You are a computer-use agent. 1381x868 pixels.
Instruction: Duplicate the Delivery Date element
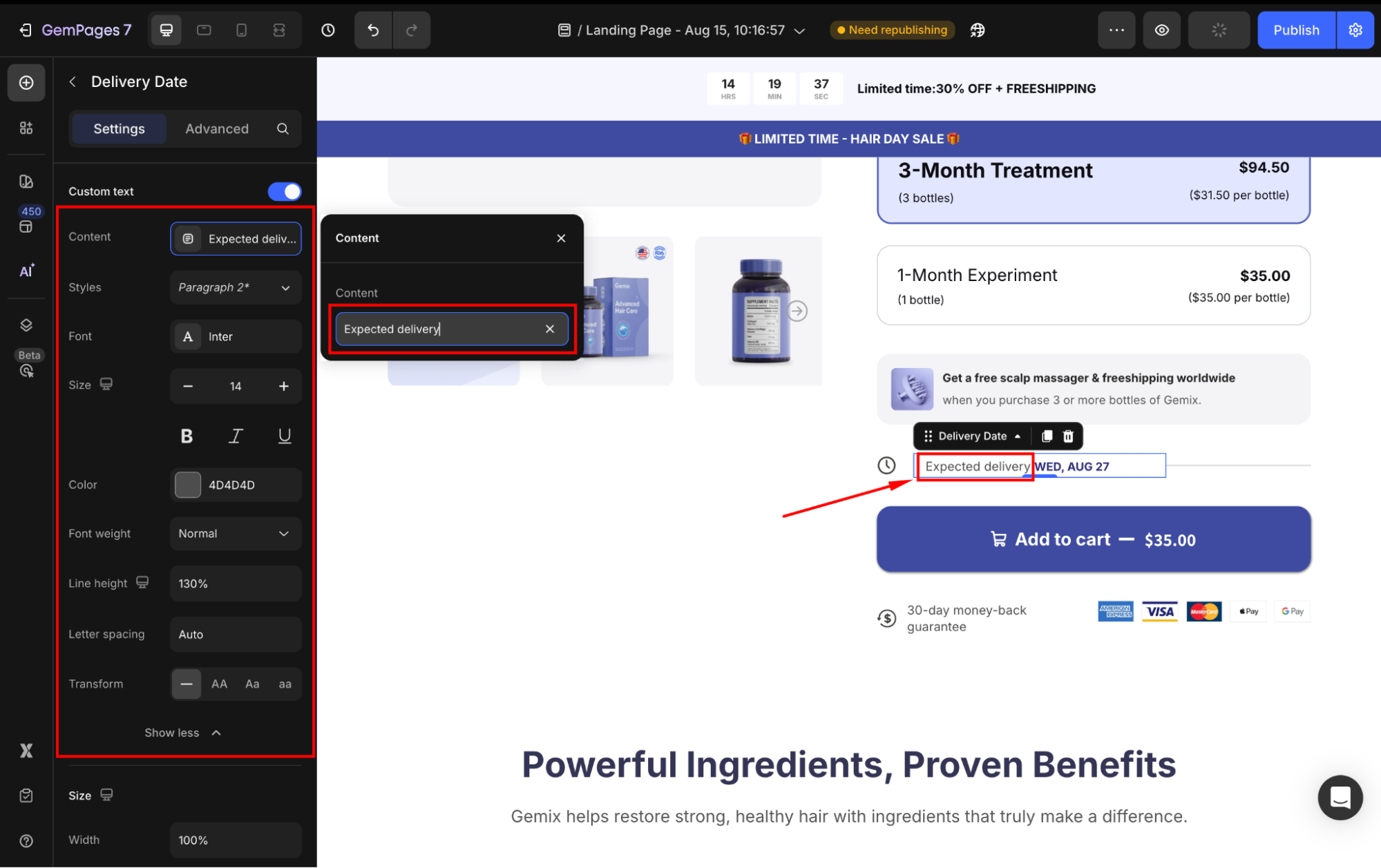pos(1047,436)
